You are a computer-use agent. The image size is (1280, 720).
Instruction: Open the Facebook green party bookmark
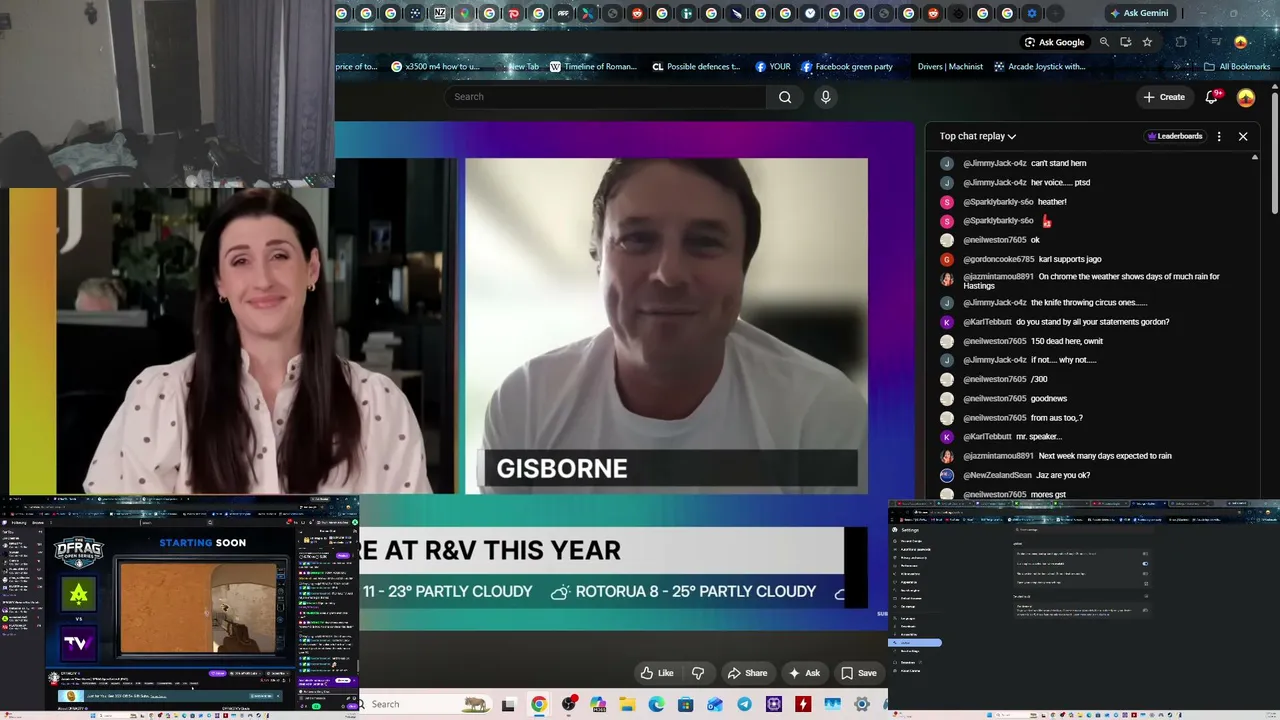[847, 67]
